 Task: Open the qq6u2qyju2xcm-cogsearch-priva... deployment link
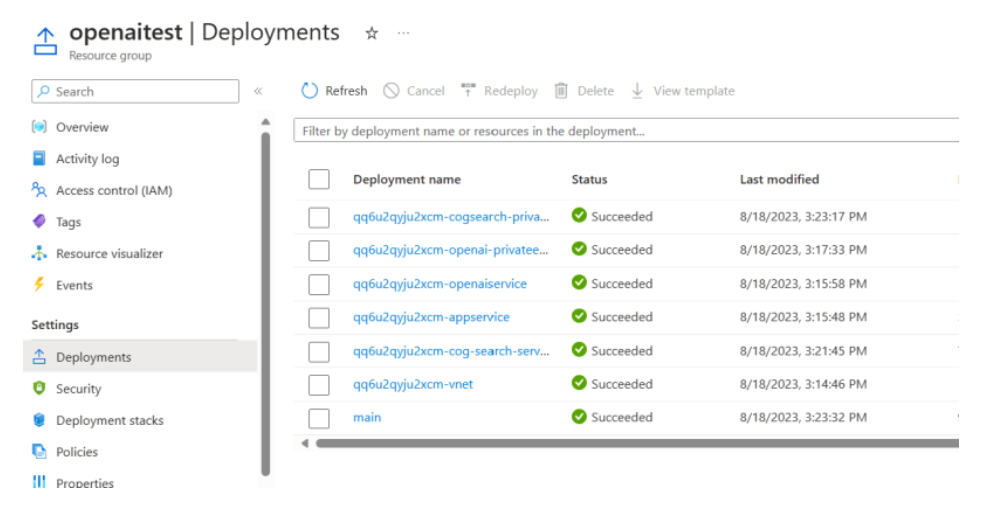click(x=451, y=217)
